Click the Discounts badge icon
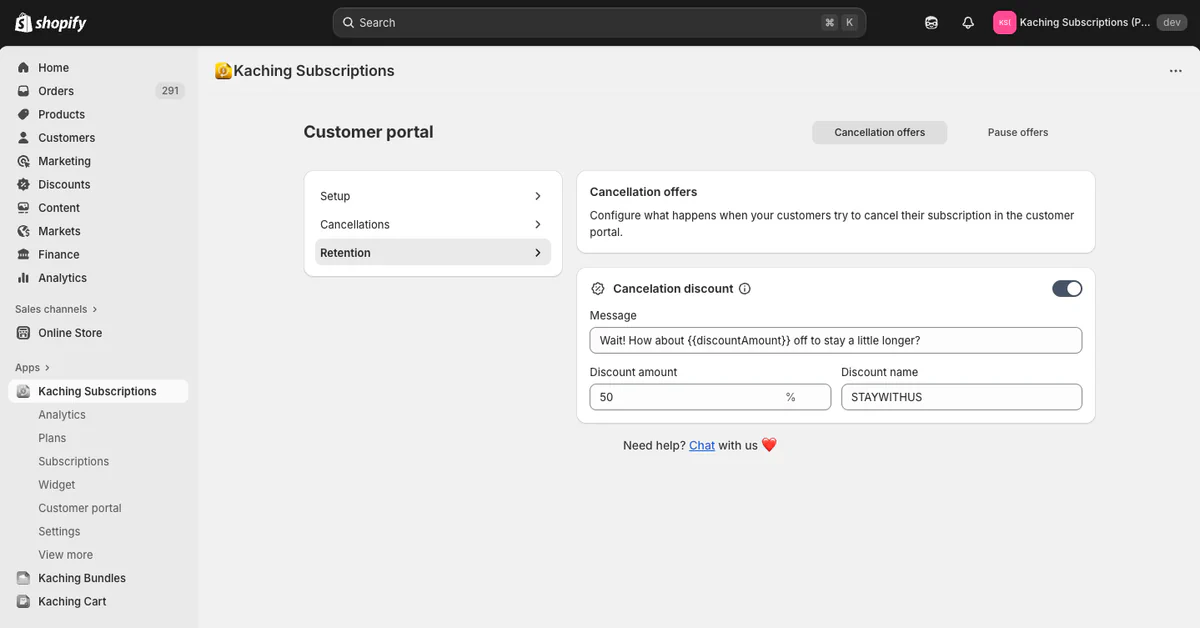Screen dimensions: 1200x628 point(23,184)
